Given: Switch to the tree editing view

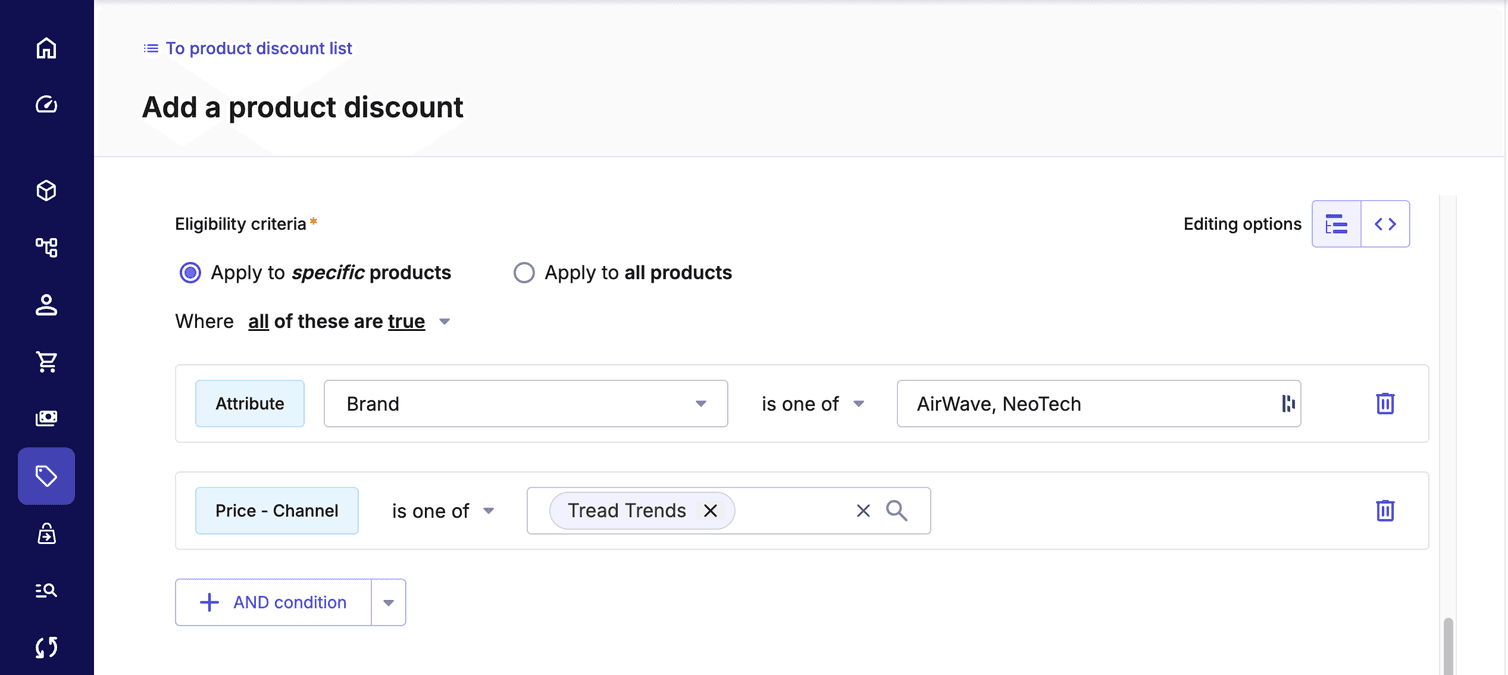Looking at the screenshot, I should click(x=1336, y=223).
